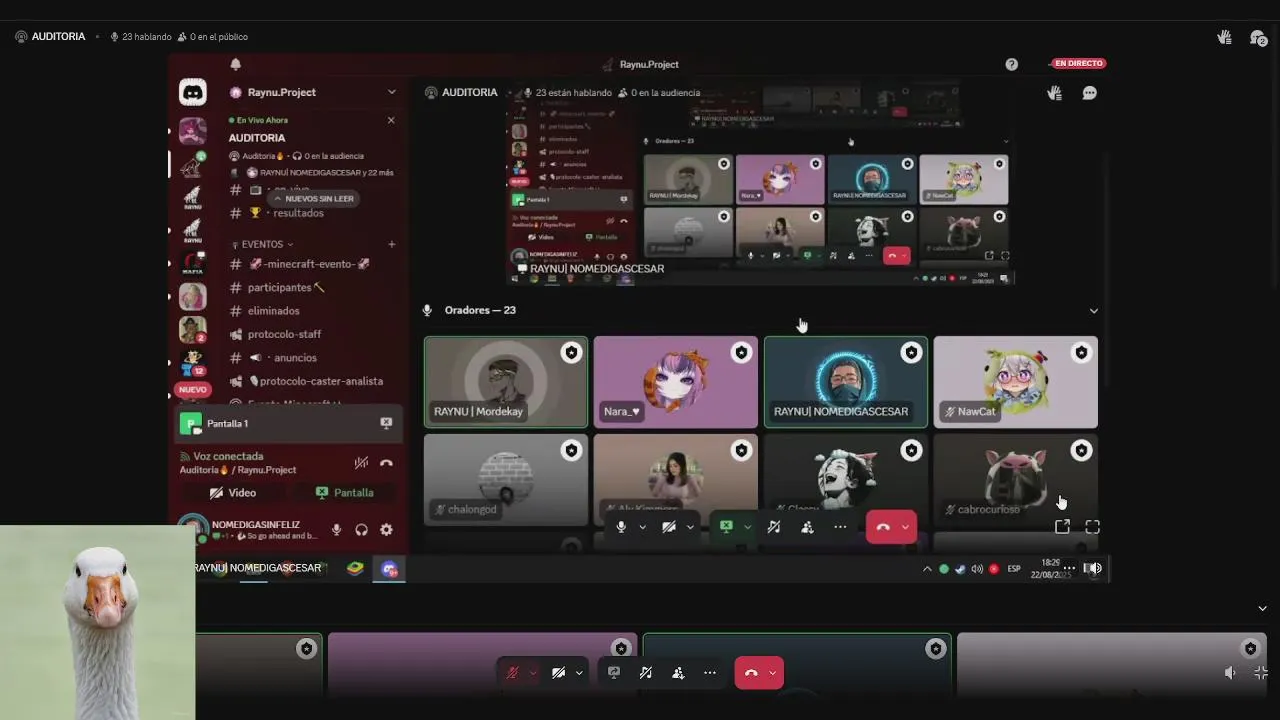1280x720 pixels.
Task: Open Discord home in shared screen
Action: point(193,92)
